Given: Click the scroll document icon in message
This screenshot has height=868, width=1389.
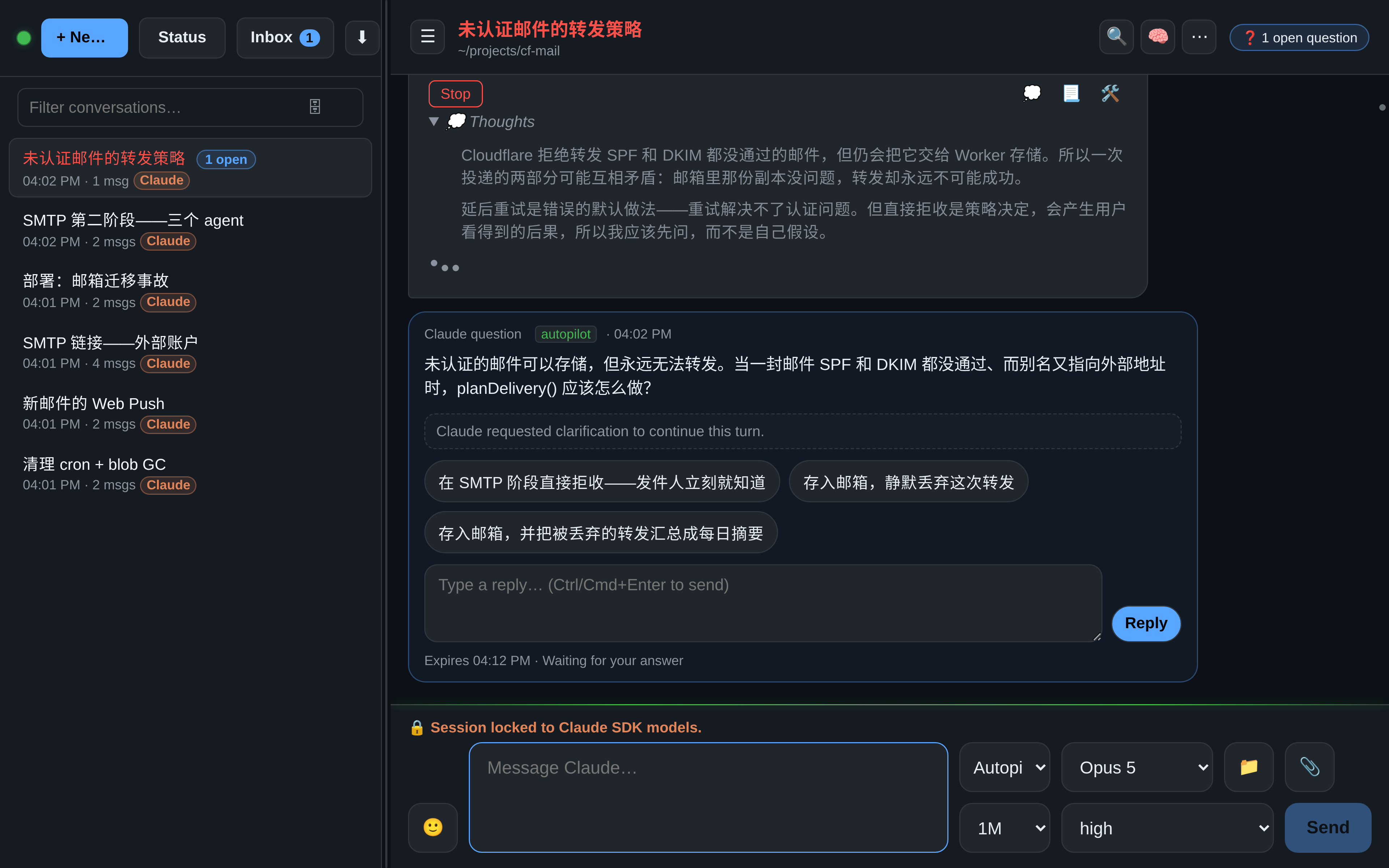Looking at the screenshot, I should tap(1071, 93).
